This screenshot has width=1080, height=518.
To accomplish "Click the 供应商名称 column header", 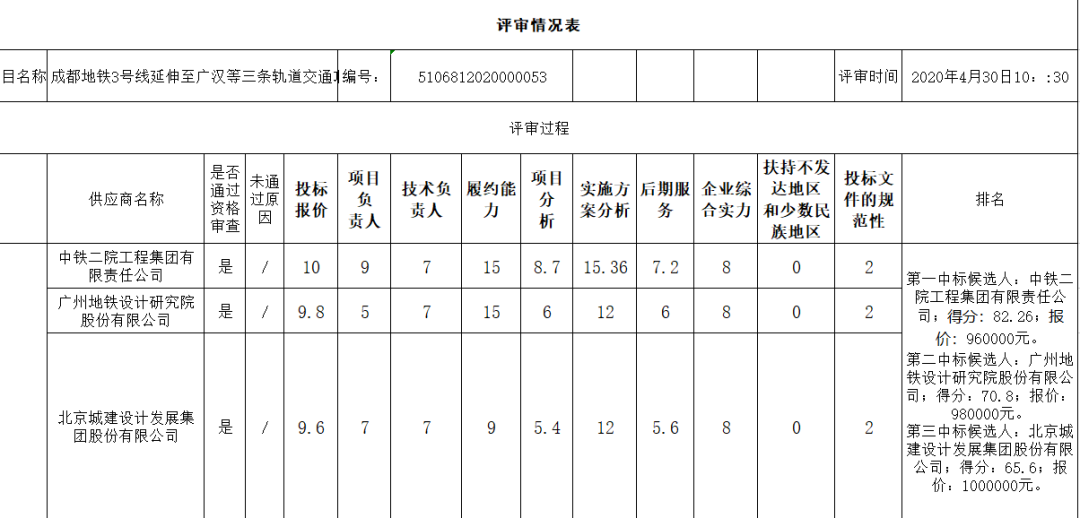I will pos(126,199).
